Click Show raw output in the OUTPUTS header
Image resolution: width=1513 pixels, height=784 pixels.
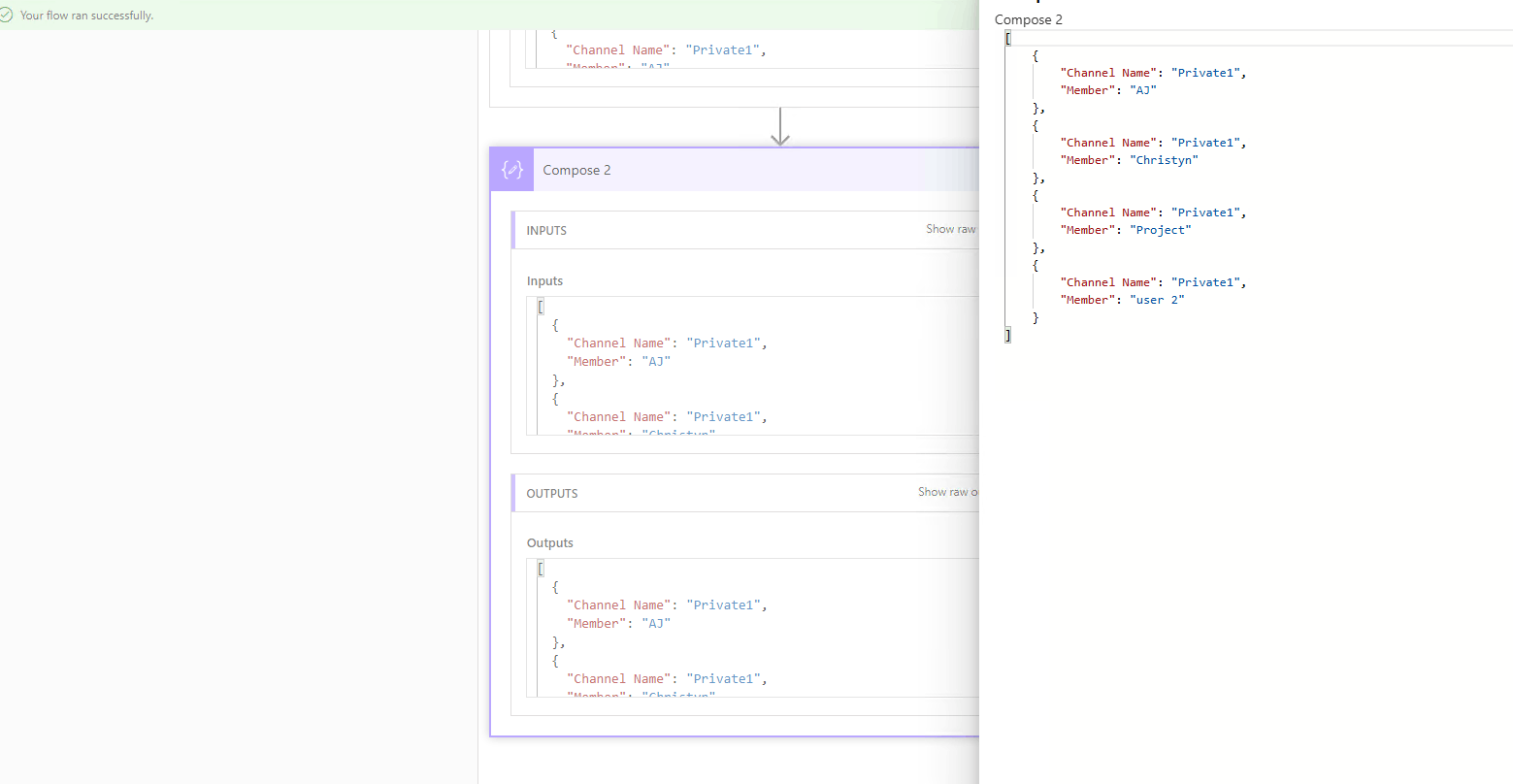[946, 492]
